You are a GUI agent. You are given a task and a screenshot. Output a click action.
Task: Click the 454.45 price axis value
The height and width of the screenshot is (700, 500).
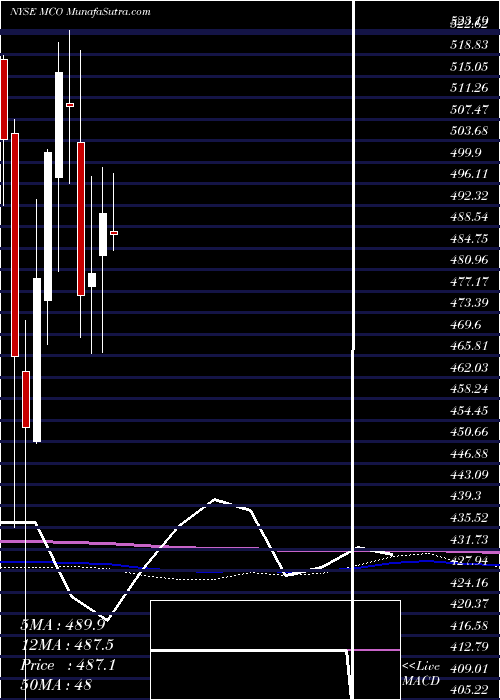point(469,411)
